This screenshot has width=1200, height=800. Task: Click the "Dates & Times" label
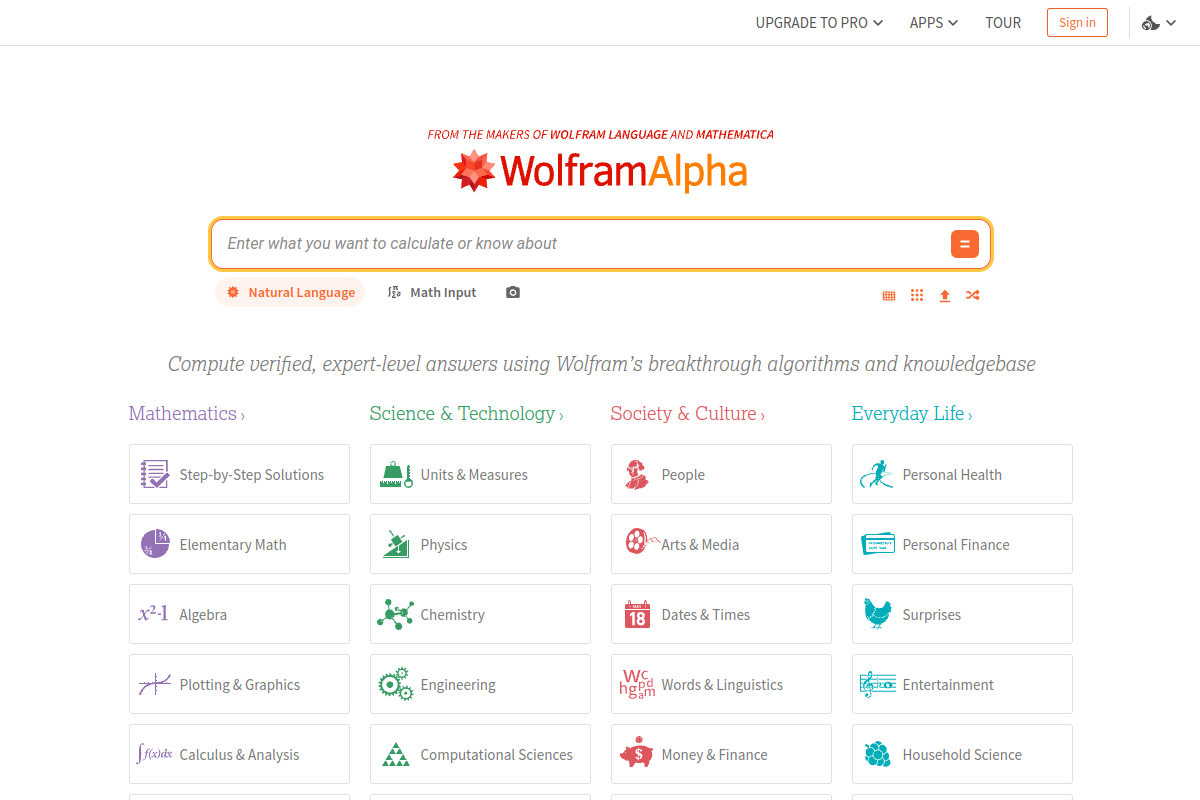coord(706,615)
